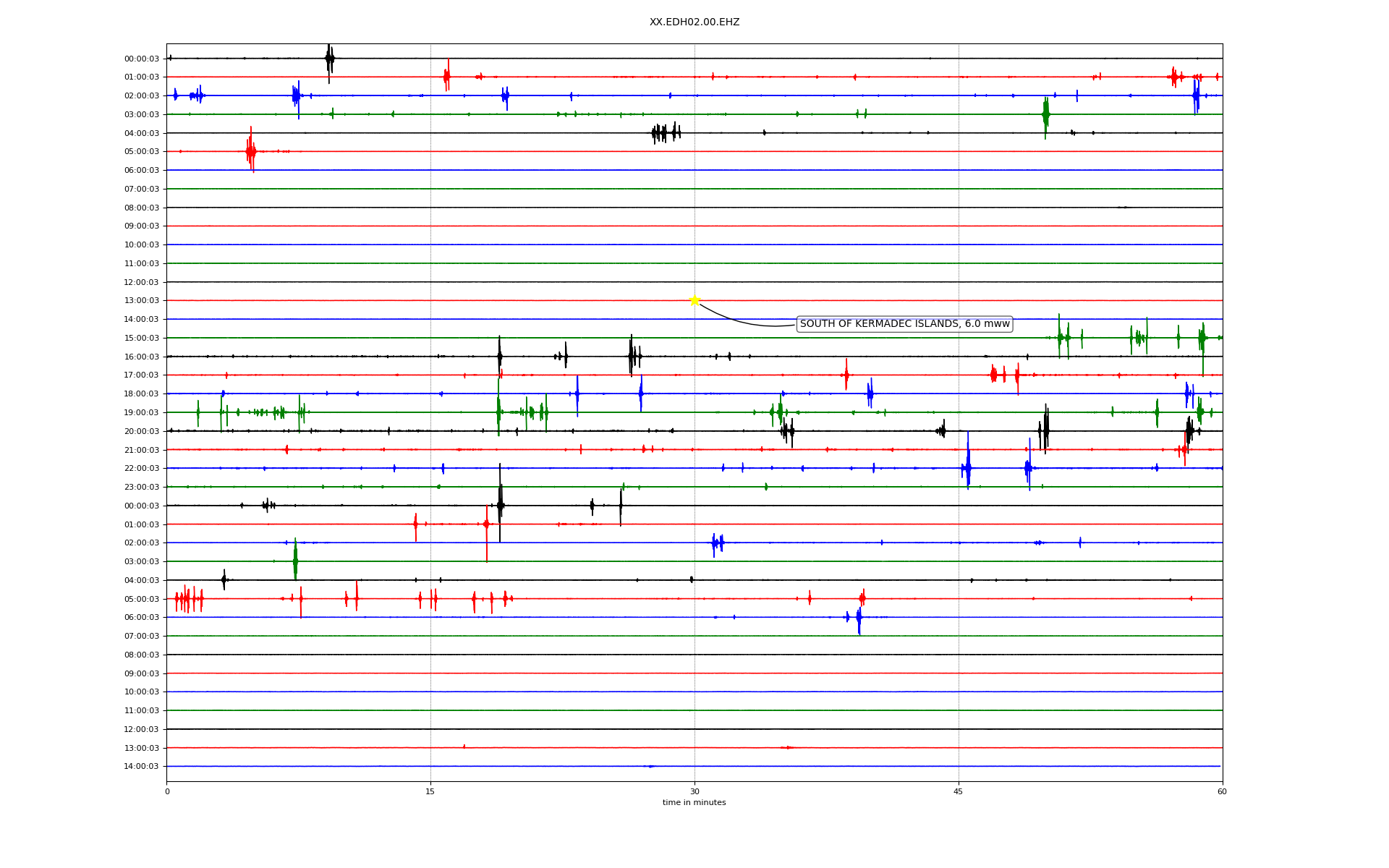Click the x-axis tick label 60
1389x868 pixels.
1222,792
